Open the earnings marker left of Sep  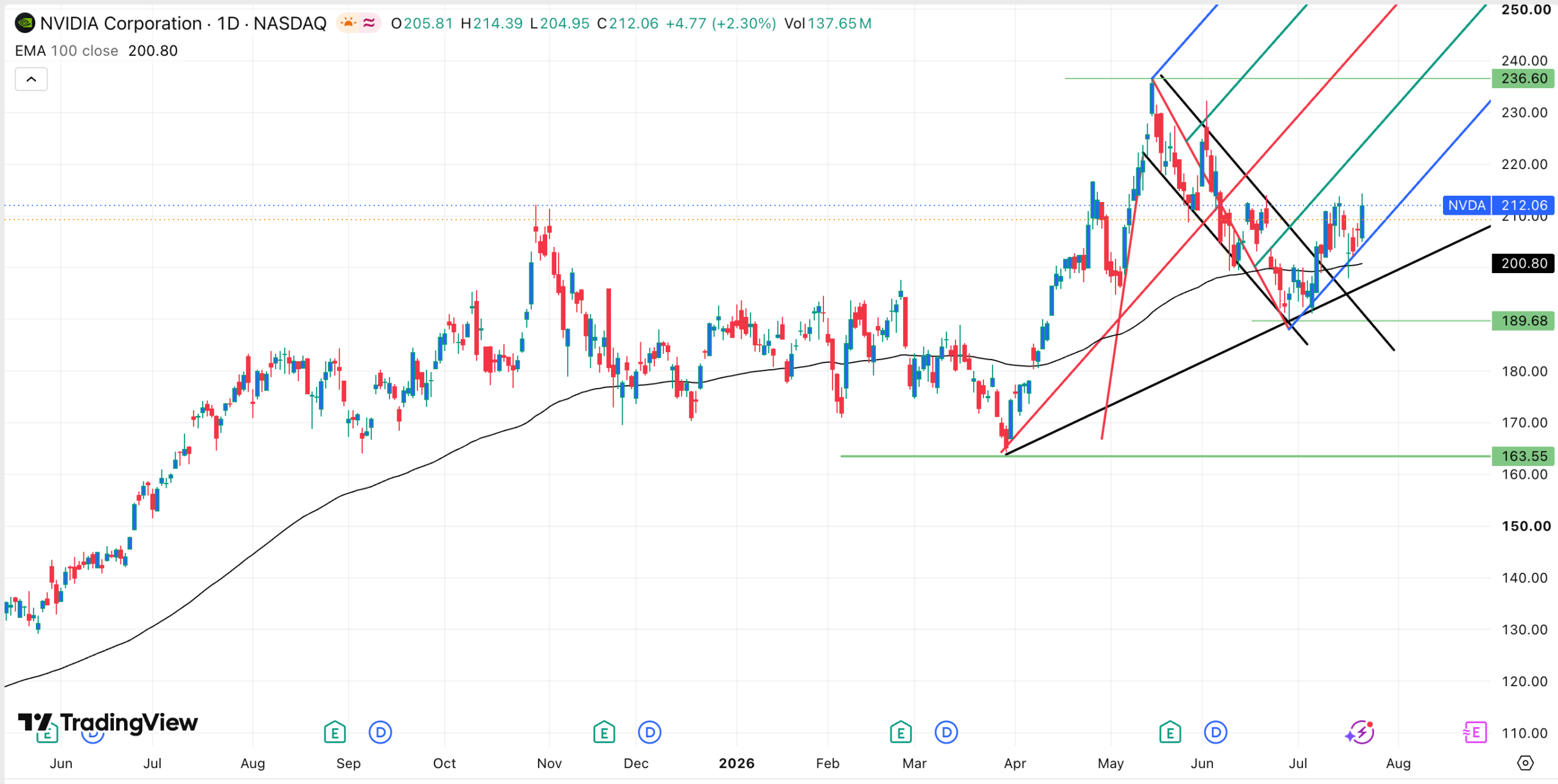(x=335, y=732)
